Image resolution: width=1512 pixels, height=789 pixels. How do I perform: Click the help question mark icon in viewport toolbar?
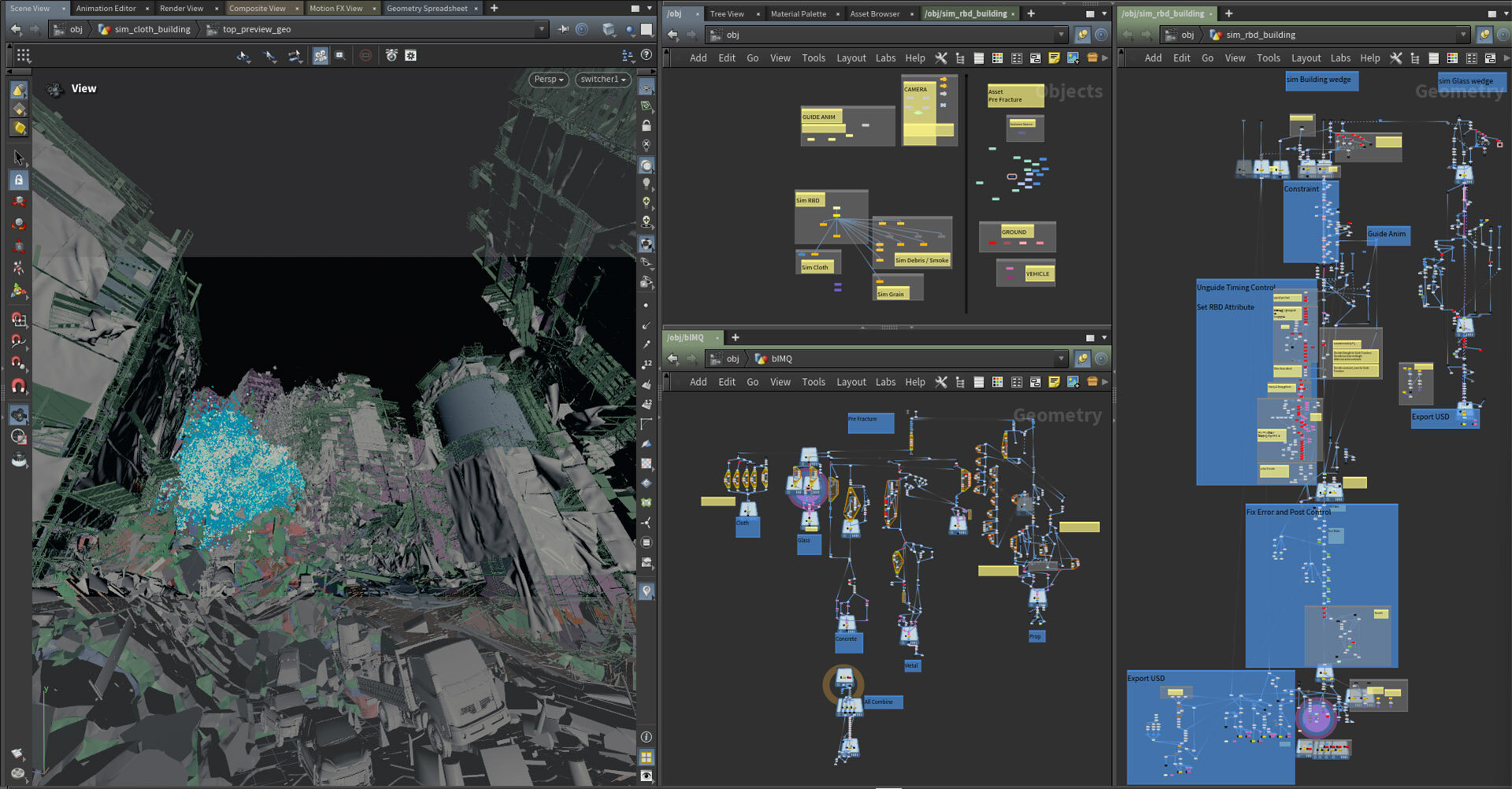point(647,55)
